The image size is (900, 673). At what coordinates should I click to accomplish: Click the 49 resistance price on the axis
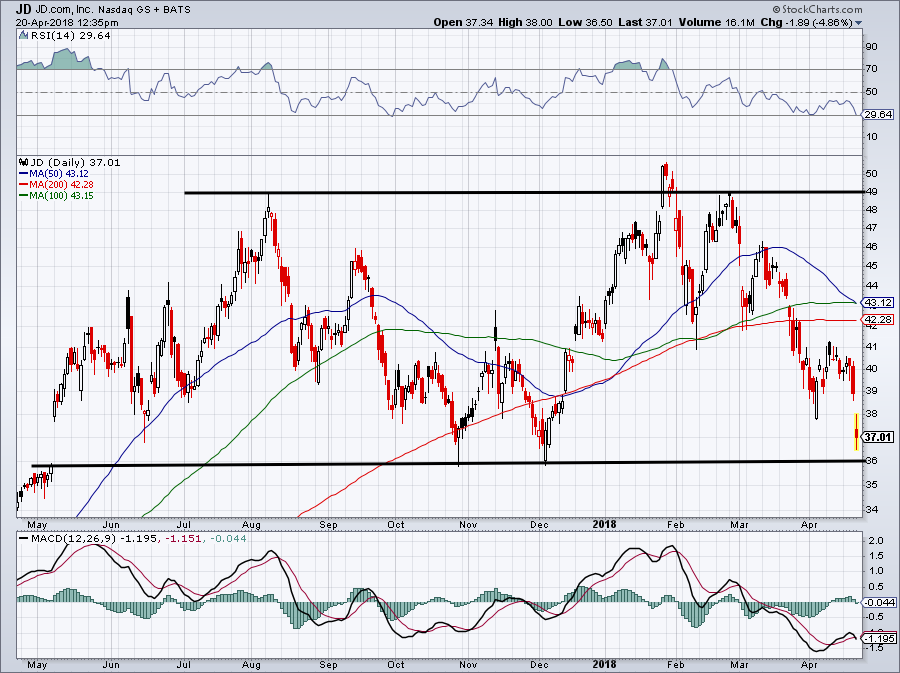pos(871,192)
